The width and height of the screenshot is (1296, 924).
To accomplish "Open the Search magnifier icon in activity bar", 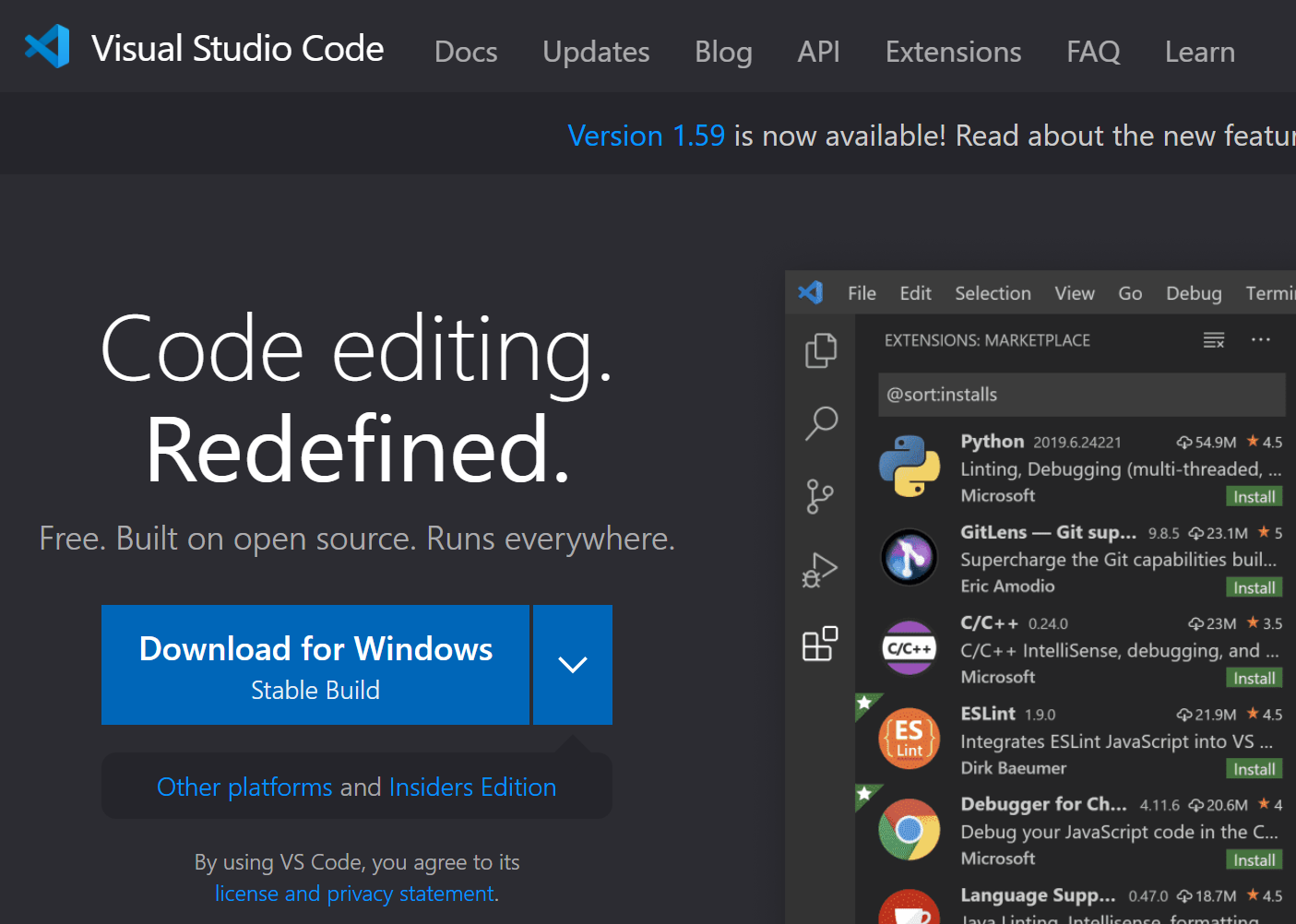I will click(820, 423).
